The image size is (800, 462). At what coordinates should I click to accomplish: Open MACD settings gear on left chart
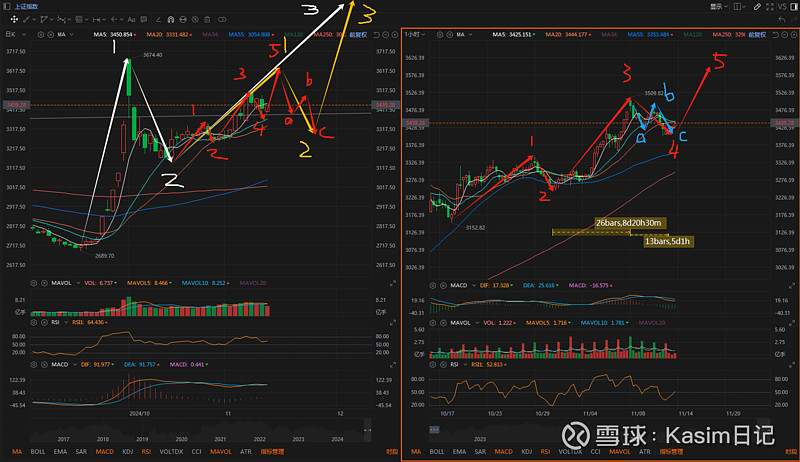coord(34,365)
